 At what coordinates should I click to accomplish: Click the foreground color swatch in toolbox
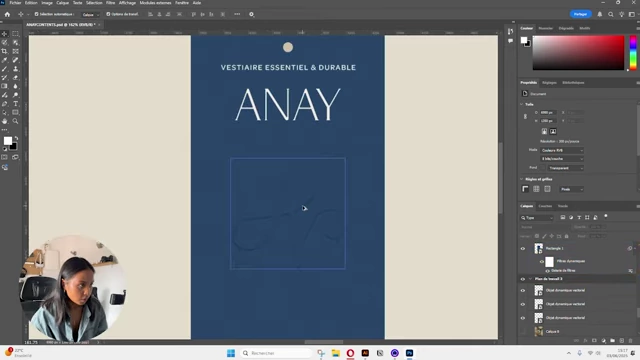(x=7, y=141)
